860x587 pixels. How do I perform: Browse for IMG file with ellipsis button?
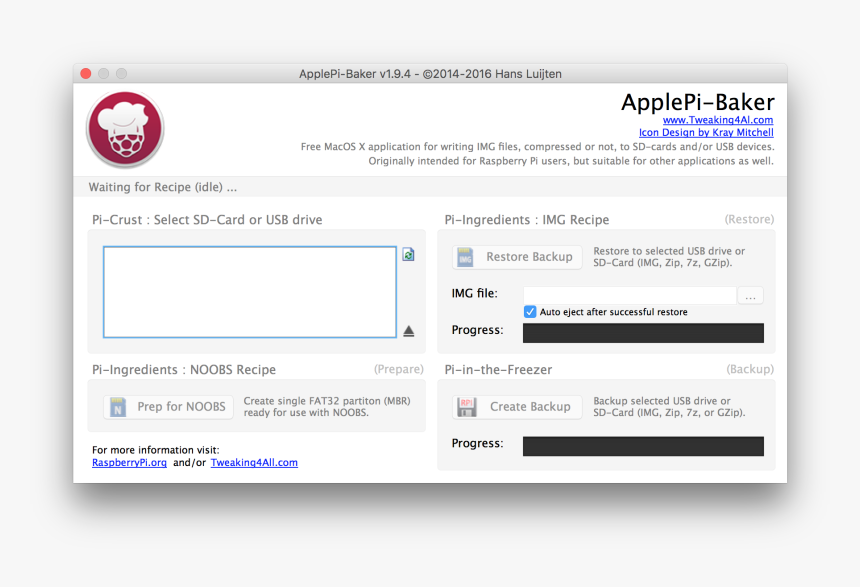point(750,296)
